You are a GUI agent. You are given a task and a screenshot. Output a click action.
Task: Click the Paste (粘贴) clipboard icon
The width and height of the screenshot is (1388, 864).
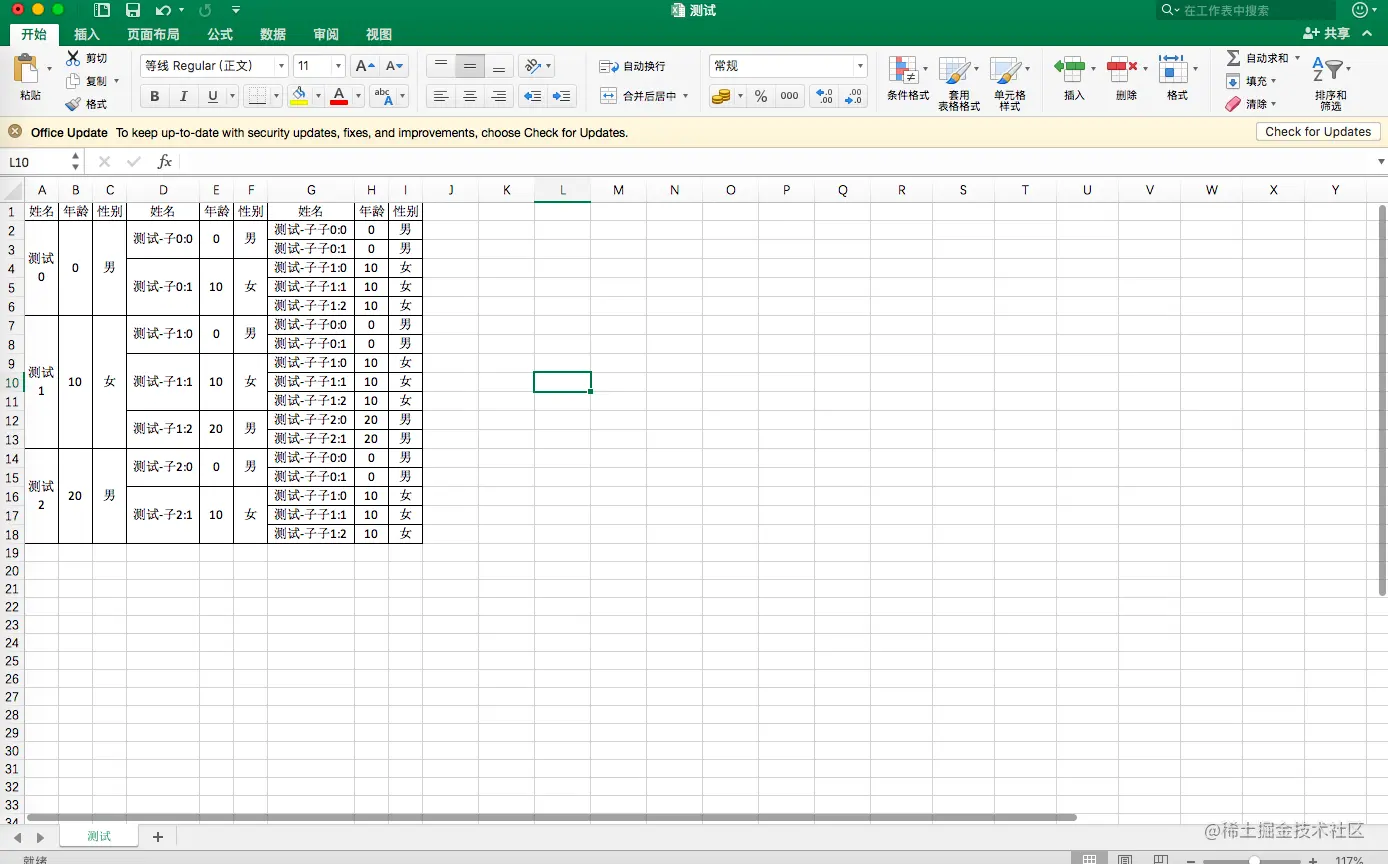tap(26, 68)
